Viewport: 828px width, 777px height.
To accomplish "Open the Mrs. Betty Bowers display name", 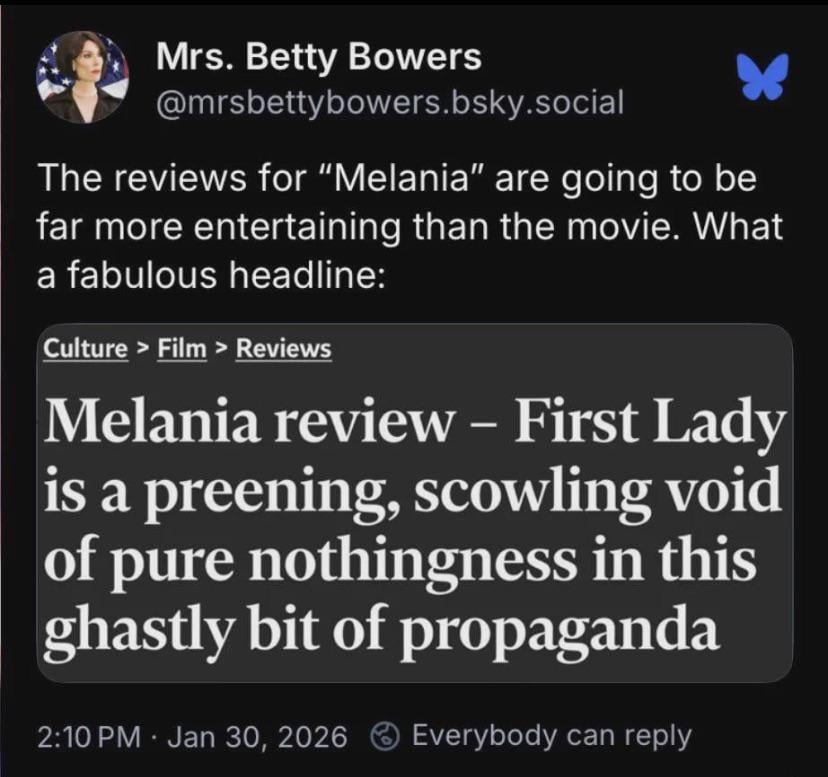I will click(319, 57).
